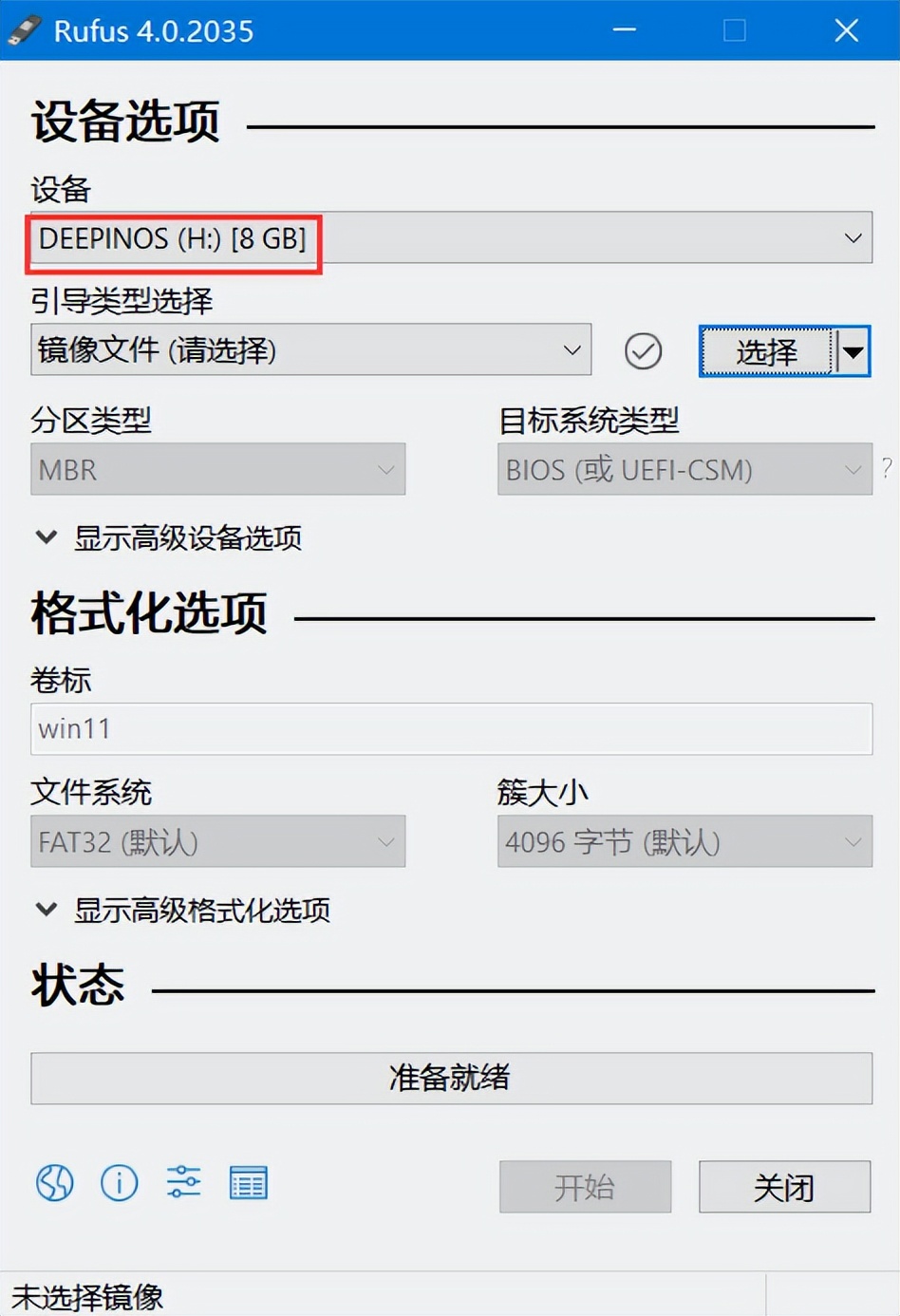Click the 选择 button
The width and height of the screenshot is (900, 1316).
[767, 352]
